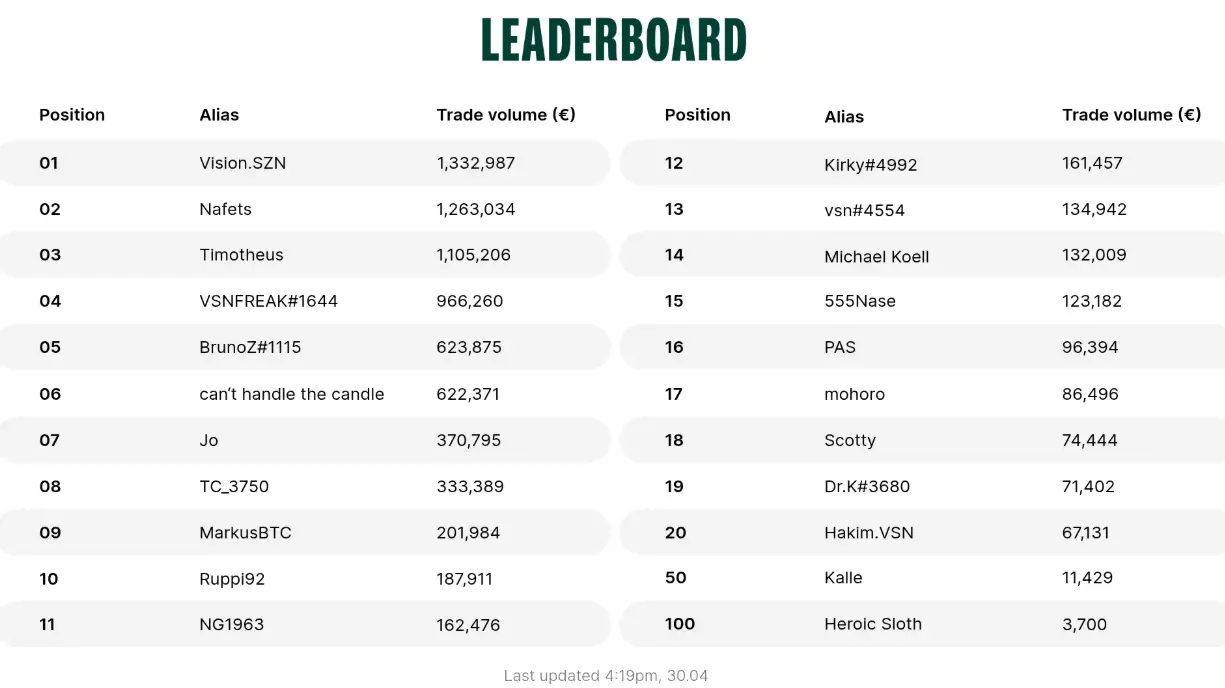Select alias VSNFREAK#1644

point(269,301)
